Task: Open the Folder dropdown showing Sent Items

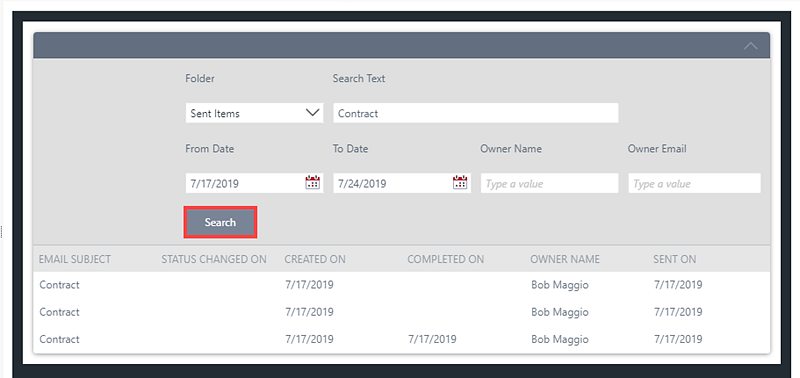Action: [255, 113]
